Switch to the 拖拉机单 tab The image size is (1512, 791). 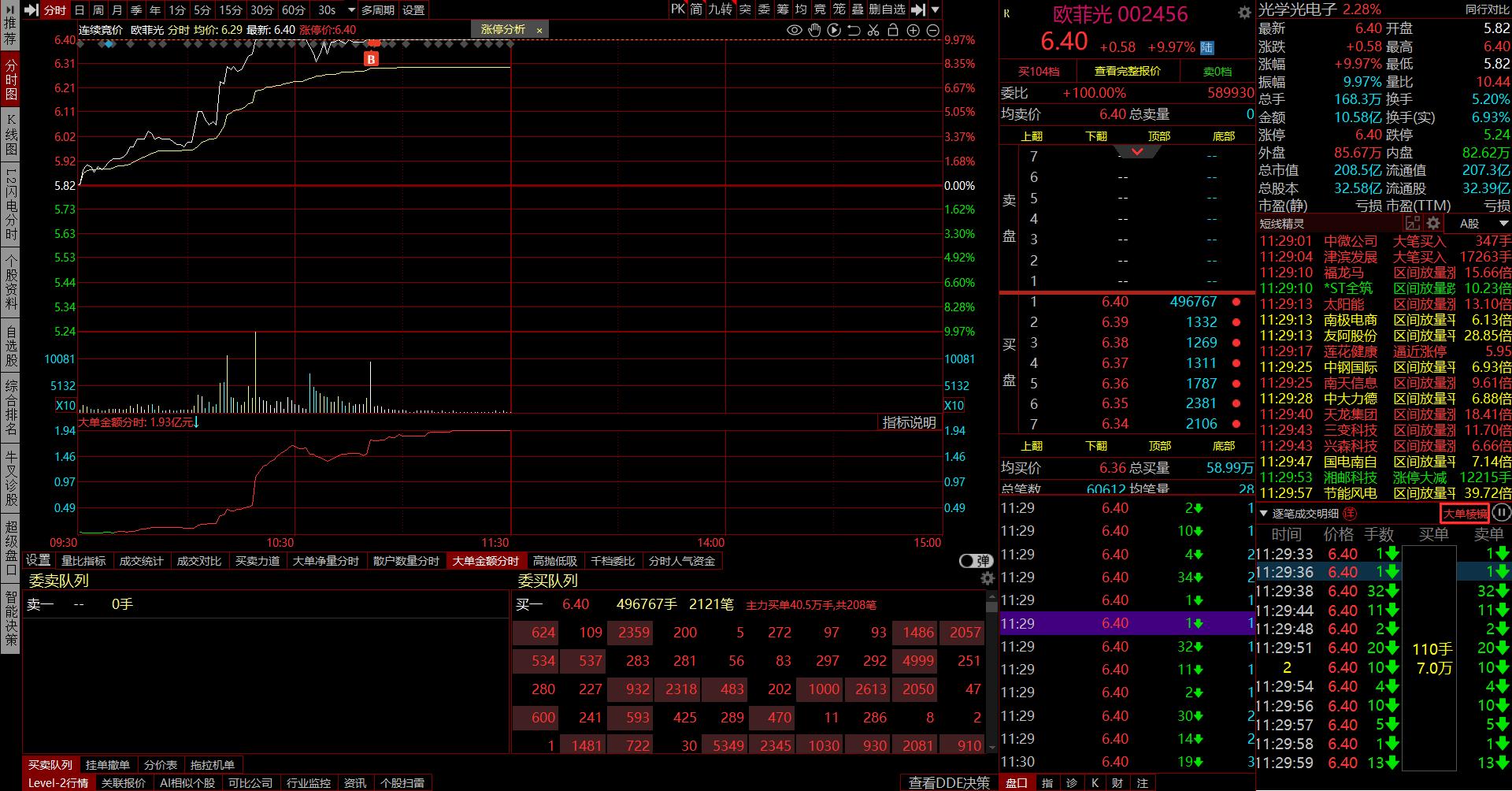tap(212, 765)
